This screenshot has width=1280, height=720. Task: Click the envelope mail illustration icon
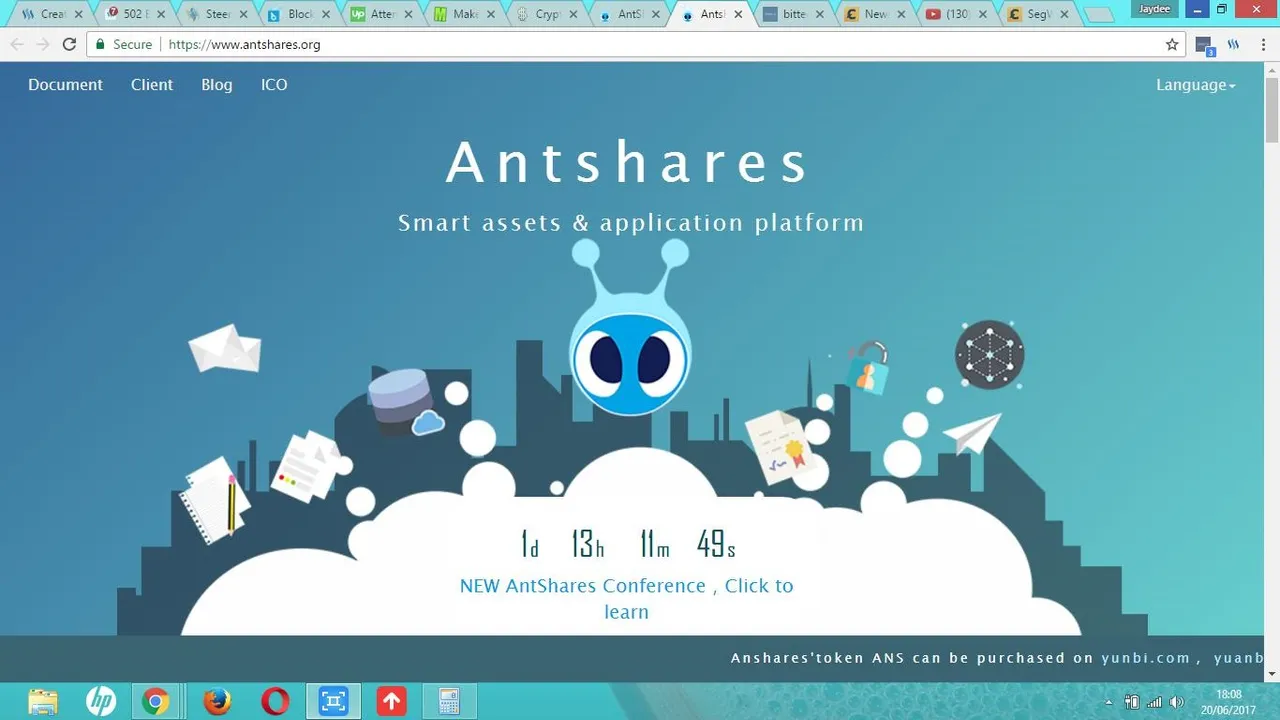(x=225, y=348)
